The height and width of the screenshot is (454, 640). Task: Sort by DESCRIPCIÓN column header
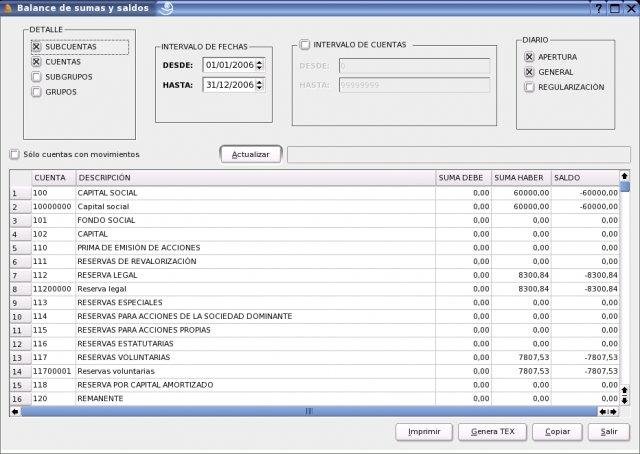point(256,178)
